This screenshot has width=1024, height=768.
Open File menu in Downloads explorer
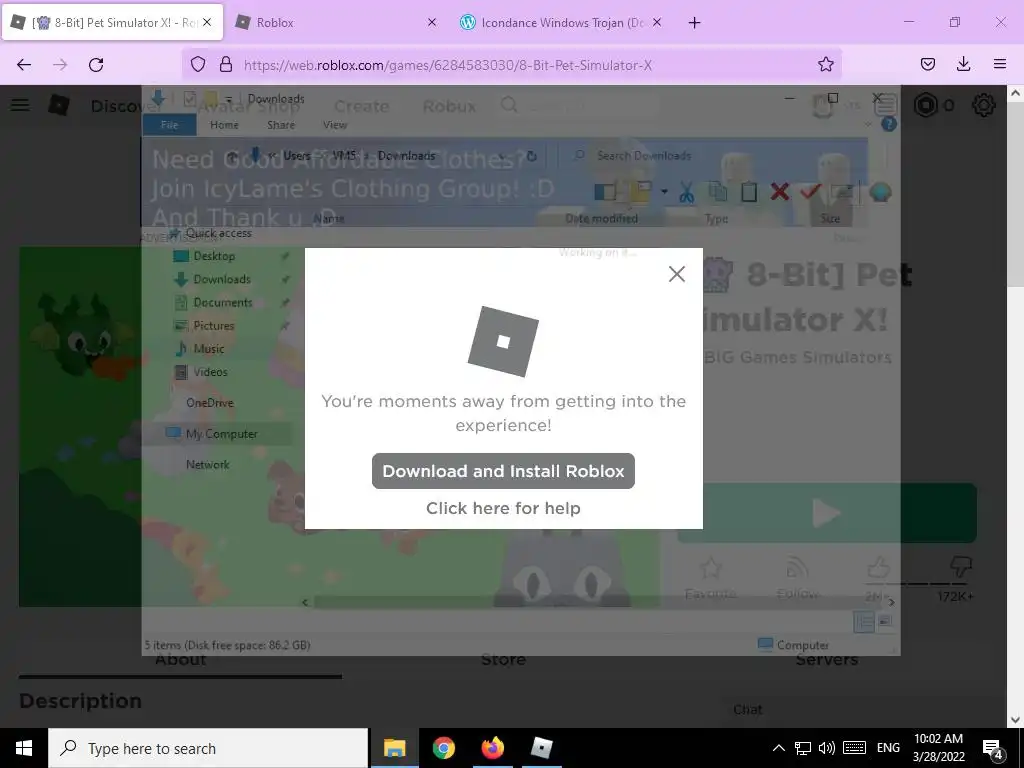[169, 125]
